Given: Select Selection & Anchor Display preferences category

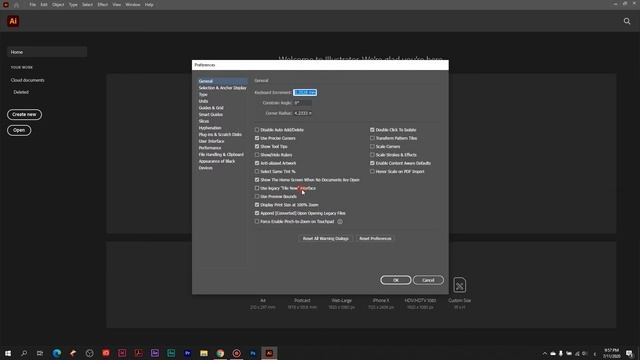Looking at the screenshot, I should [x=222, y=88].
